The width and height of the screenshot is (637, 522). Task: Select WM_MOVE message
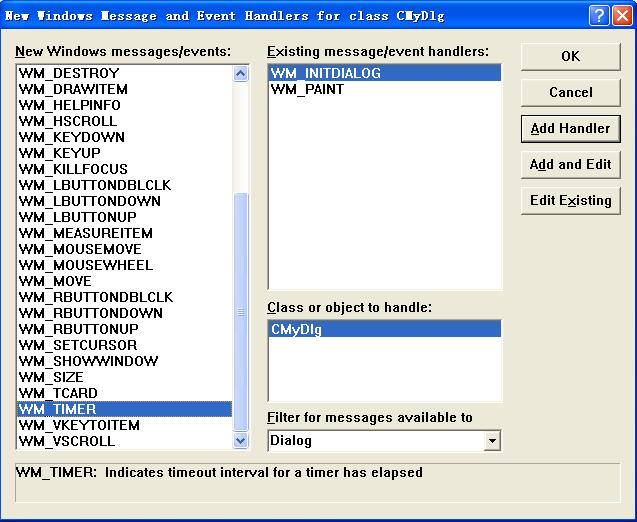click(x=125, y=281)
